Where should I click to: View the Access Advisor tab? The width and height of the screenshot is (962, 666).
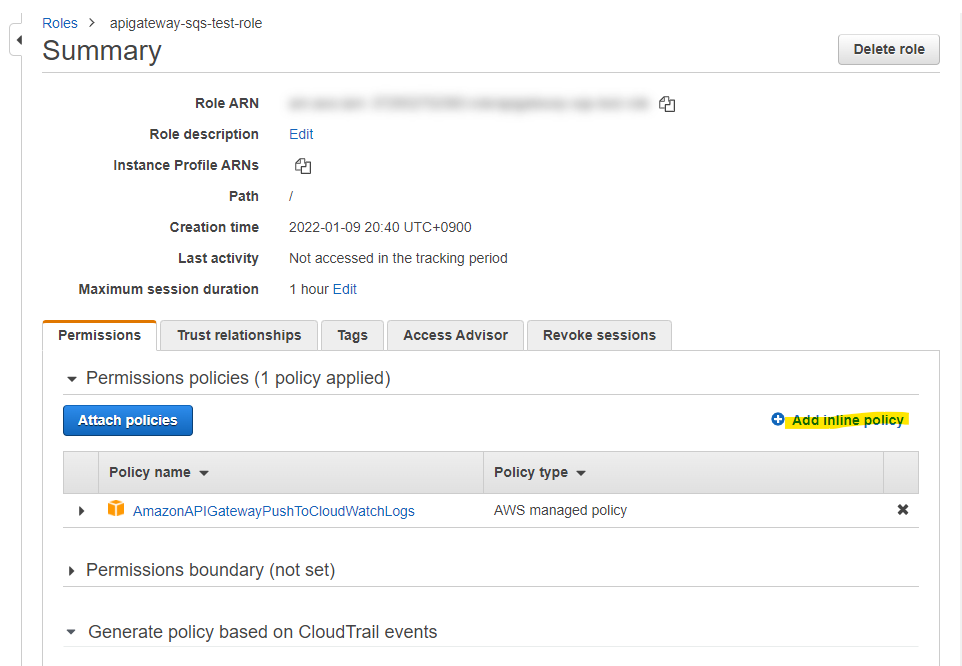[x=455, y=335]
